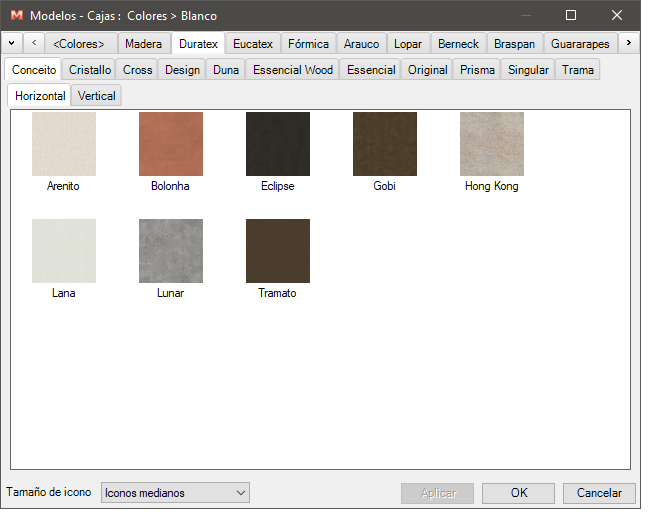Click the Tramato label text
Viewport: 658px width, 517px height.
pyautogui.click(x=277, y=293)
